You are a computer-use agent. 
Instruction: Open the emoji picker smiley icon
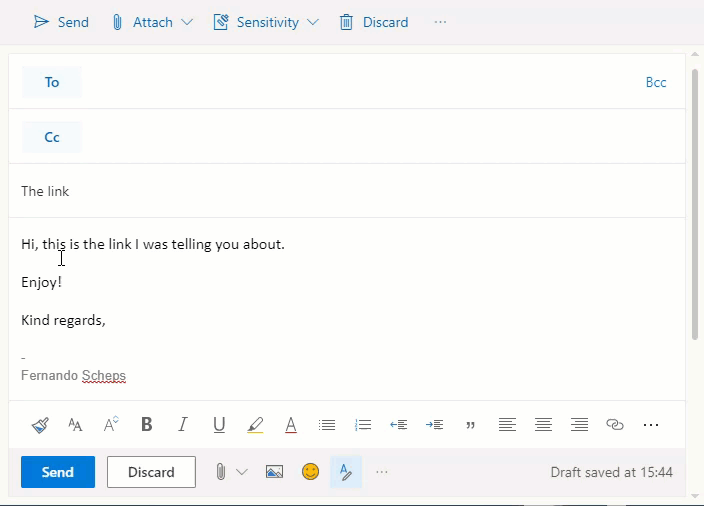311,472
